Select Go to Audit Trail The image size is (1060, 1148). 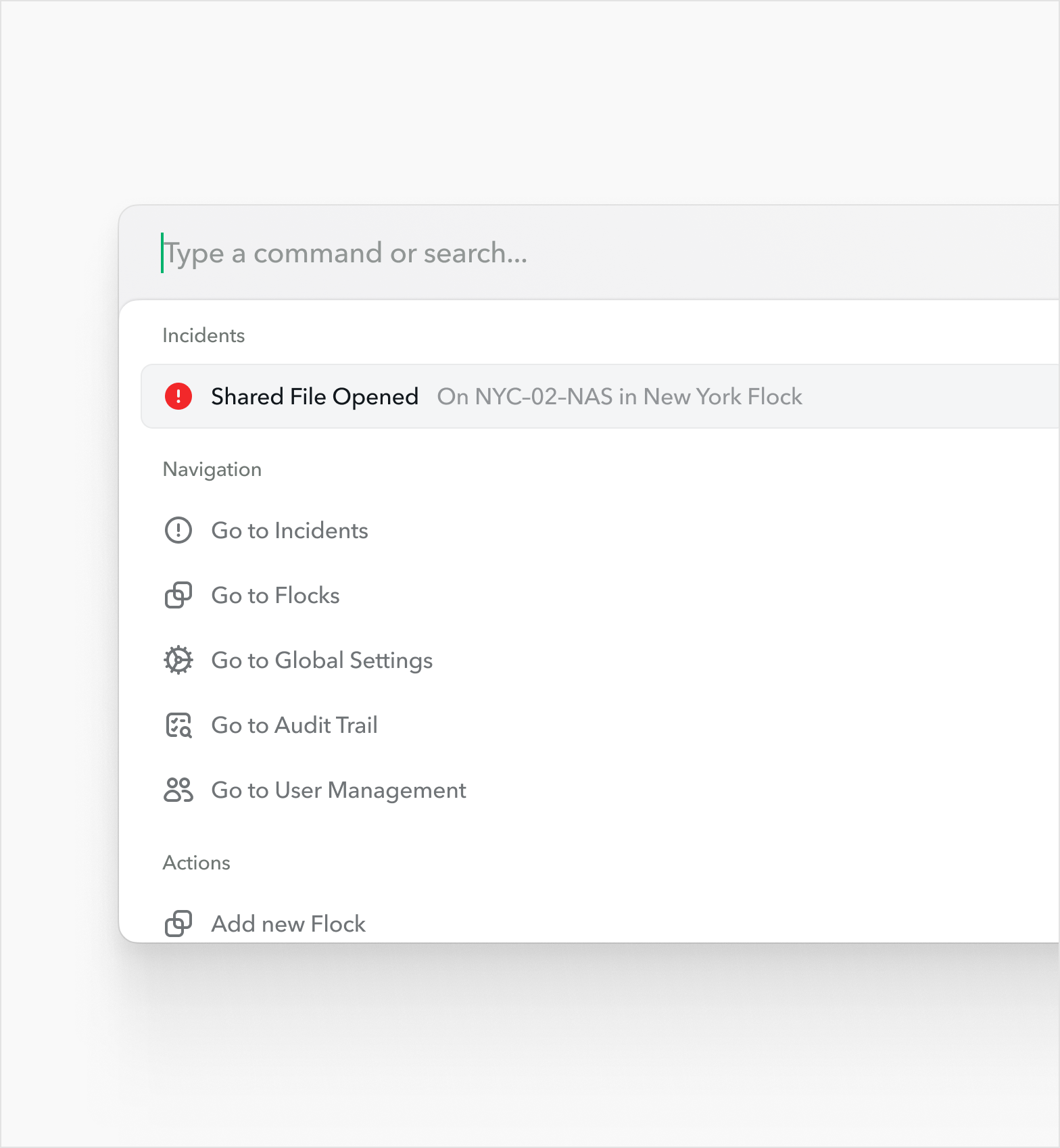coord(600,725)
